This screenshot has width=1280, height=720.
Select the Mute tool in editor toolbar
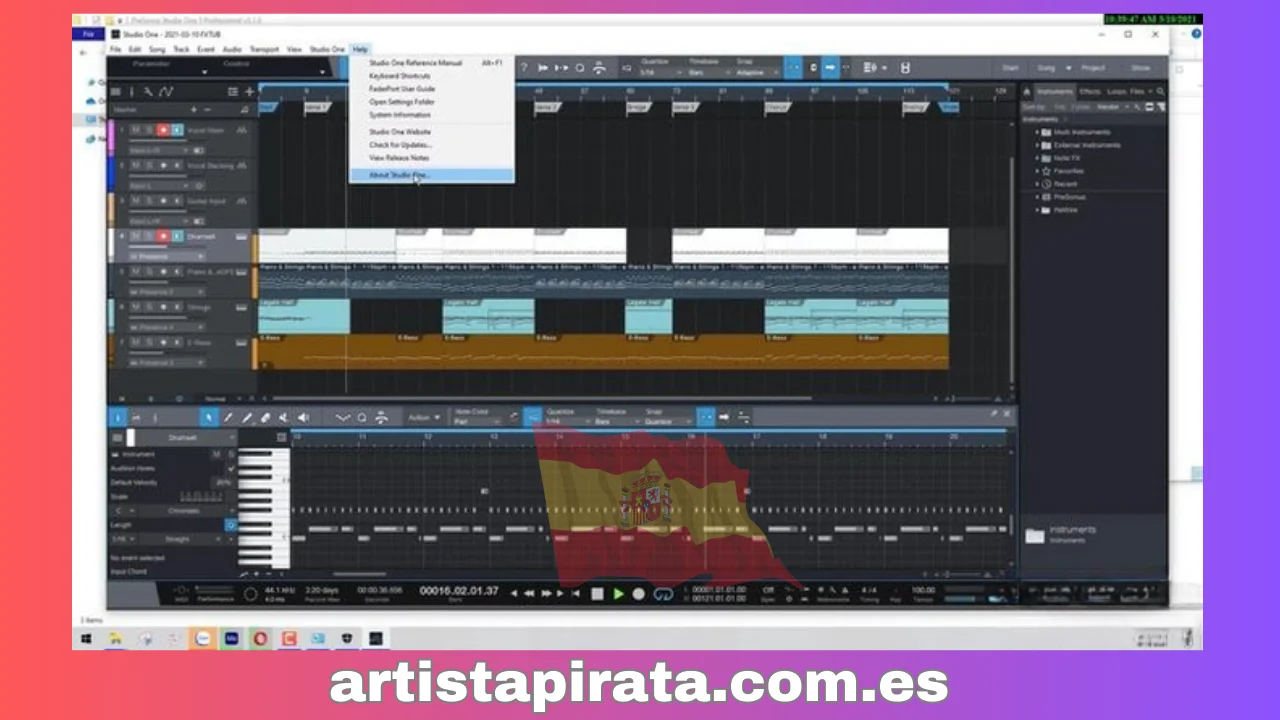[283, 418]
